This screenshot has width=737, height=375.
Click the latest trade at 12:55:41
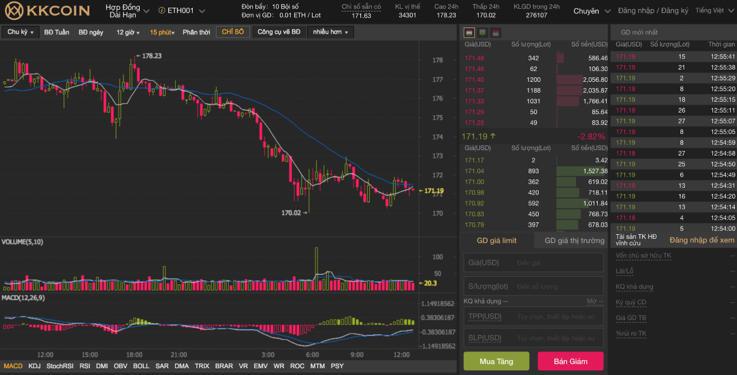[x=674, y=57]
